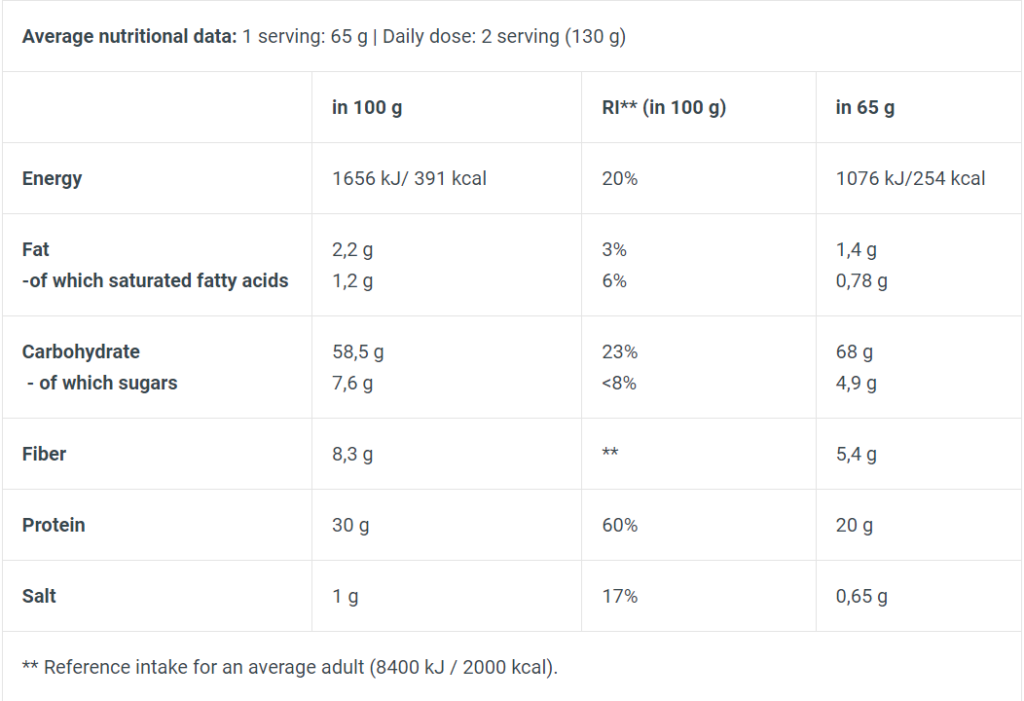Image resolution: width=1024 pixels, height=701 pixels.
Task: Select the Carbohydrate row label
Action: pos(81,352)
